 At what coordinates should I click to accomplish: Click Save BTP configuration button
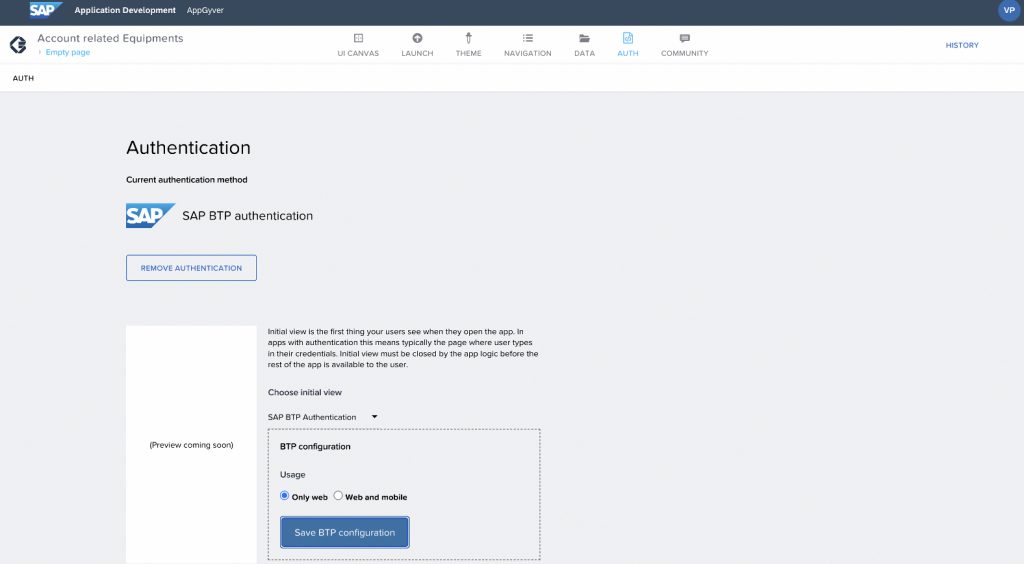pos(345,533)
